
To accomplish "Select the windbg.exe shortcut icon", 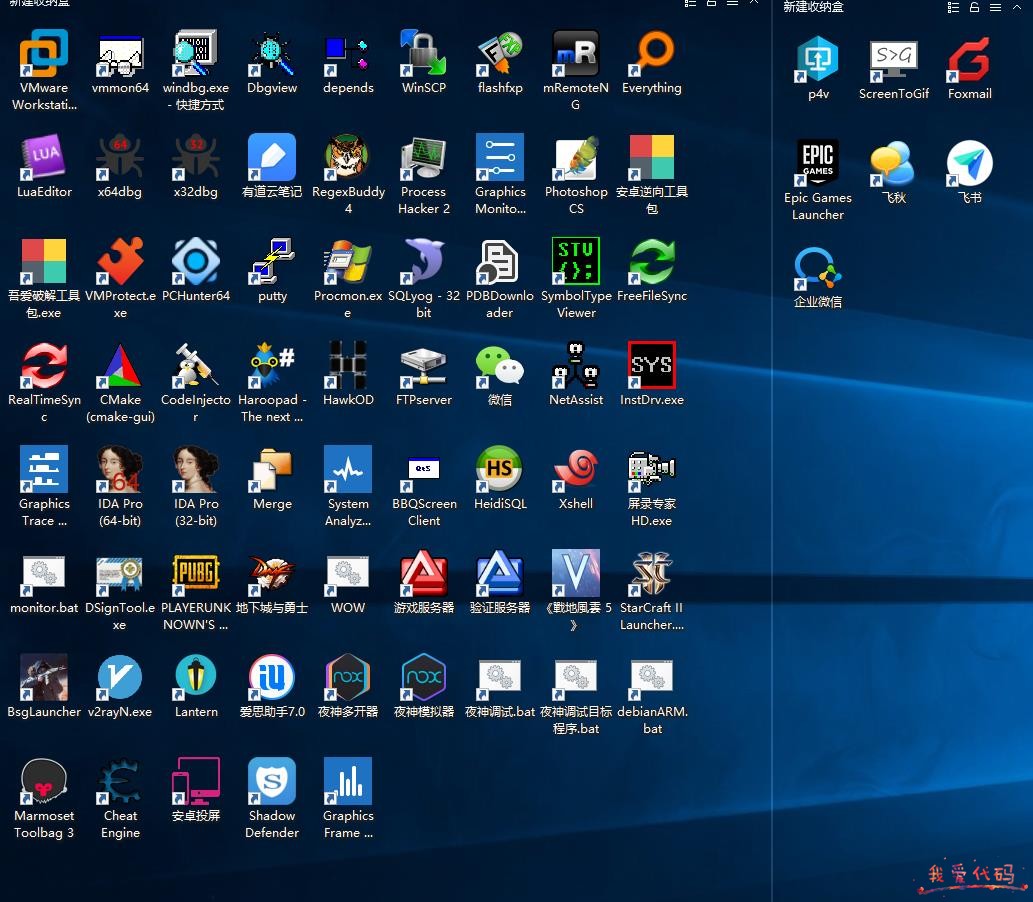I will click(196, 53).
